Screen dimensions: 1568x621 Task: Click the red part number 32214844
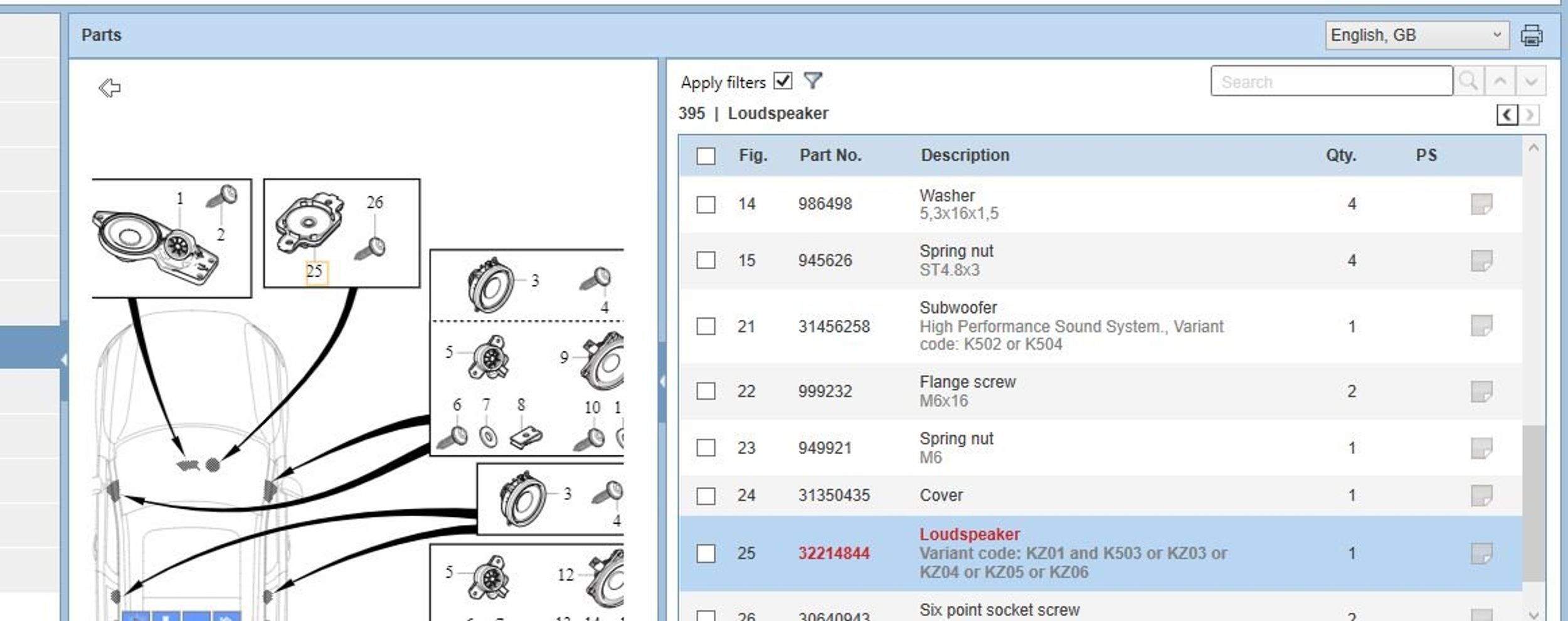(x=834, y=553)
